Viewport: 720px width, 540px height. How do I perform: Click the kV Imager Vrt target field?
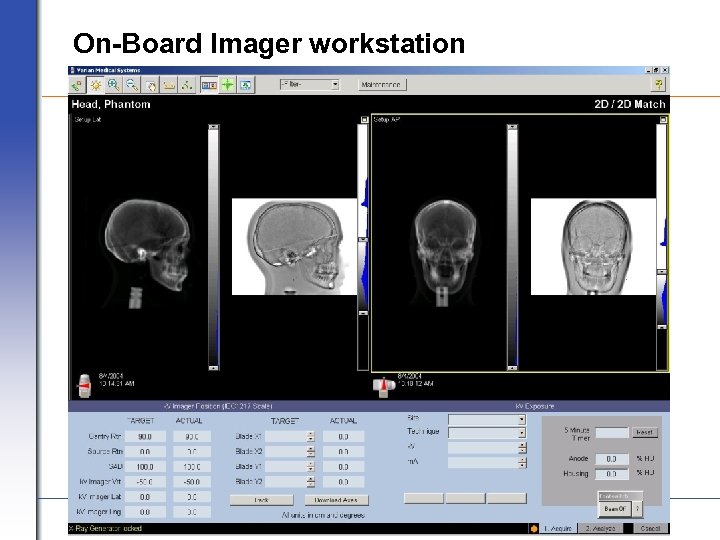(145, 482)
